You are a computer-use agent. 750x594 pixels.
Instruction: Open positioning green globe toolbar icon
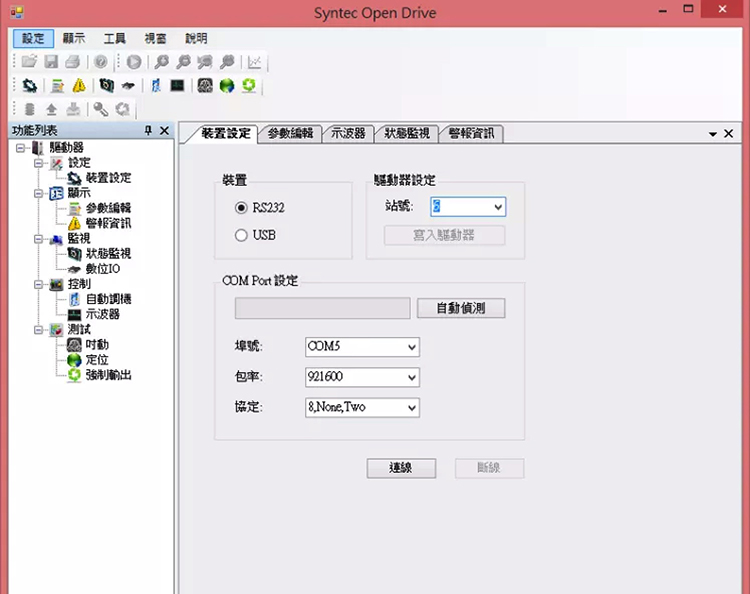tap(227, 86)
